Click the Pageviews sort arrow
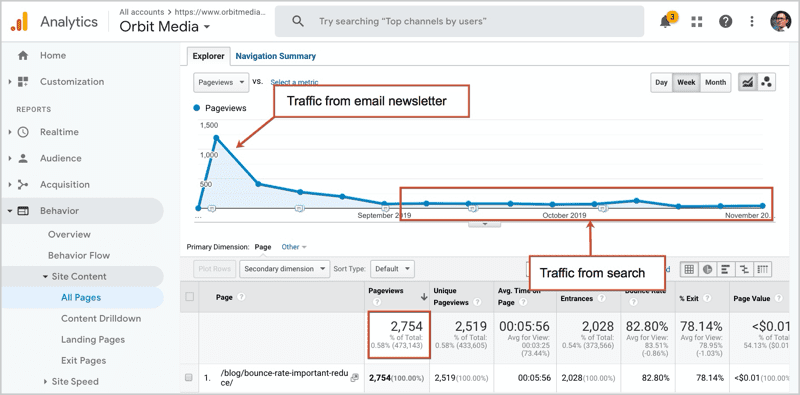The height and width of the screenshot is (395, 800). (423, 298)
